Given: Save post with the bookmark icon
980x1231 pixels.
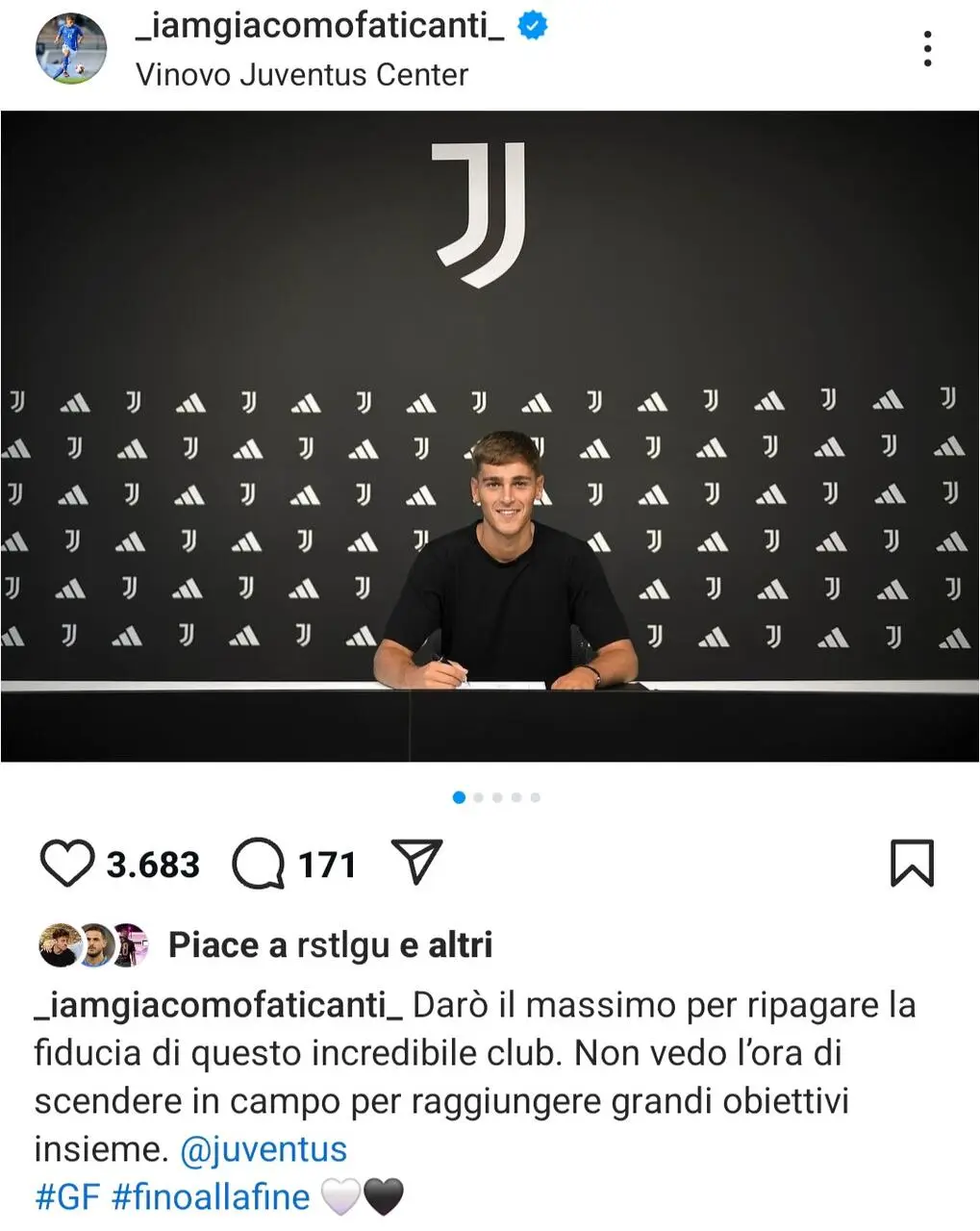Looking at the screenshot, I should click(x=912, y=863).
